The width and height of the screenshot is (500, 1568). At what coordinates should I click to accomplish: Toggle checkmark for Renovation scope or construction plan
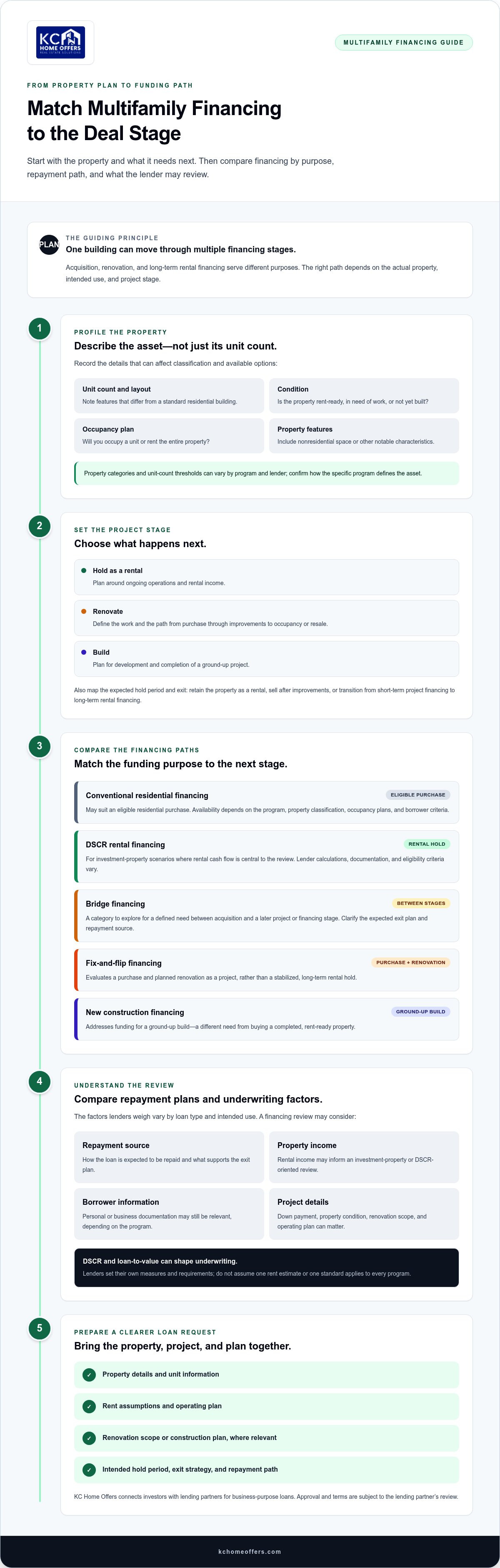point(90,1438)
